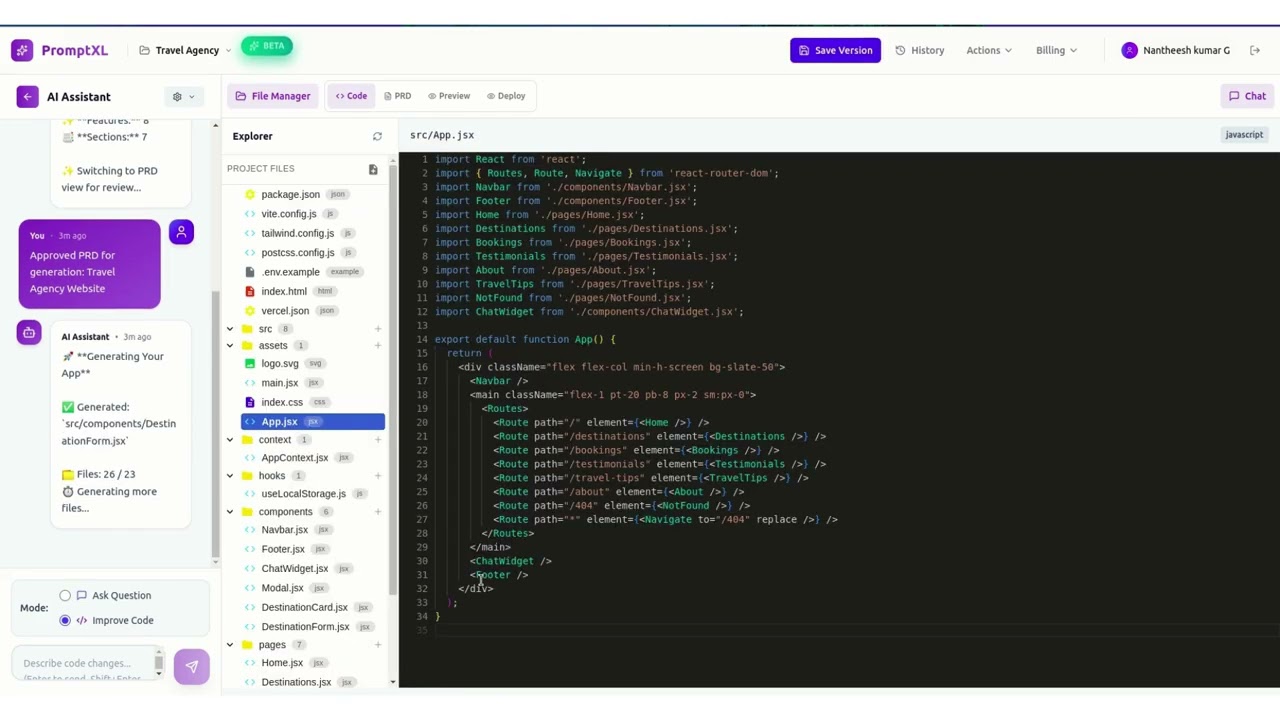
Task: Open the logo.svg image file
Action: (x=279, y=364)
